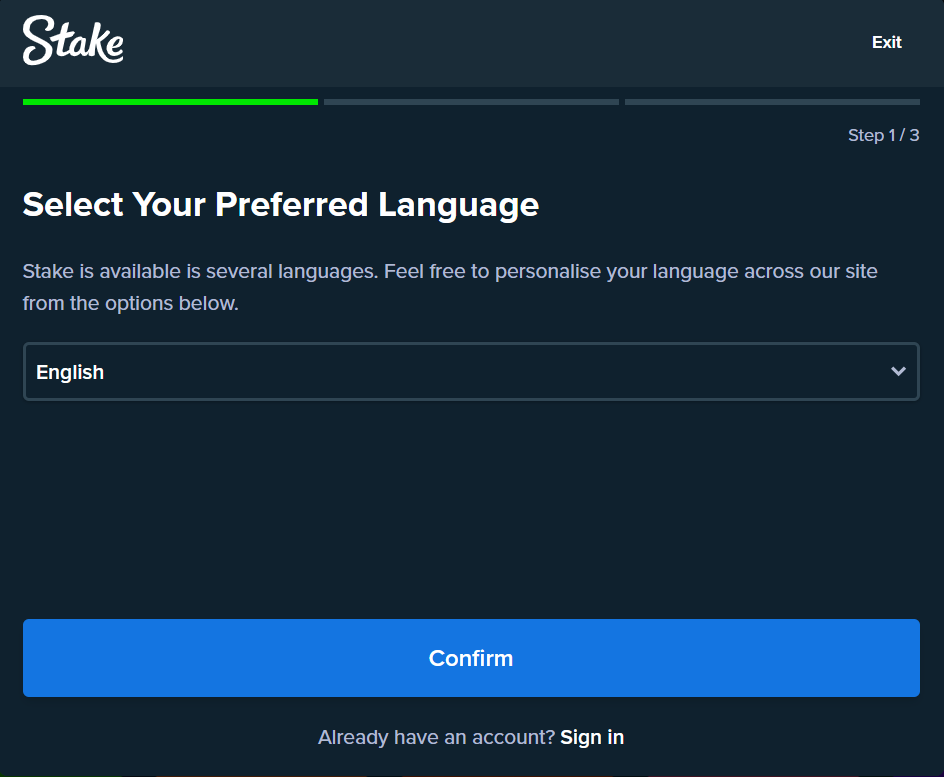Click the second grey progress segment
The image size is (944, 777).
tap(471, 102)
